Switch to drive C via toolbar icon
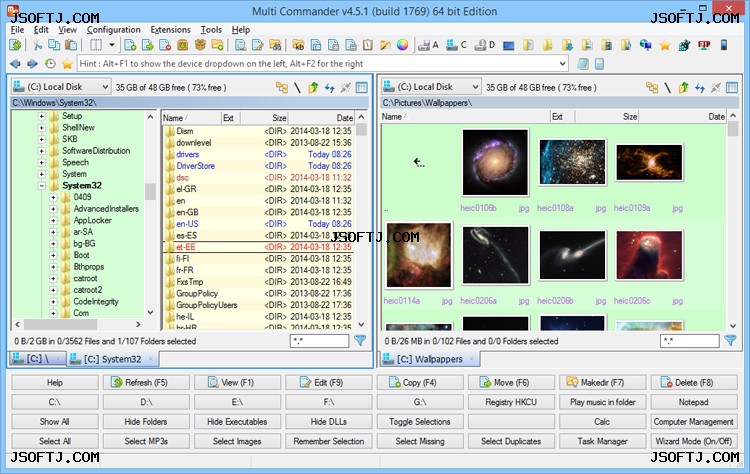 coord(456,45)
